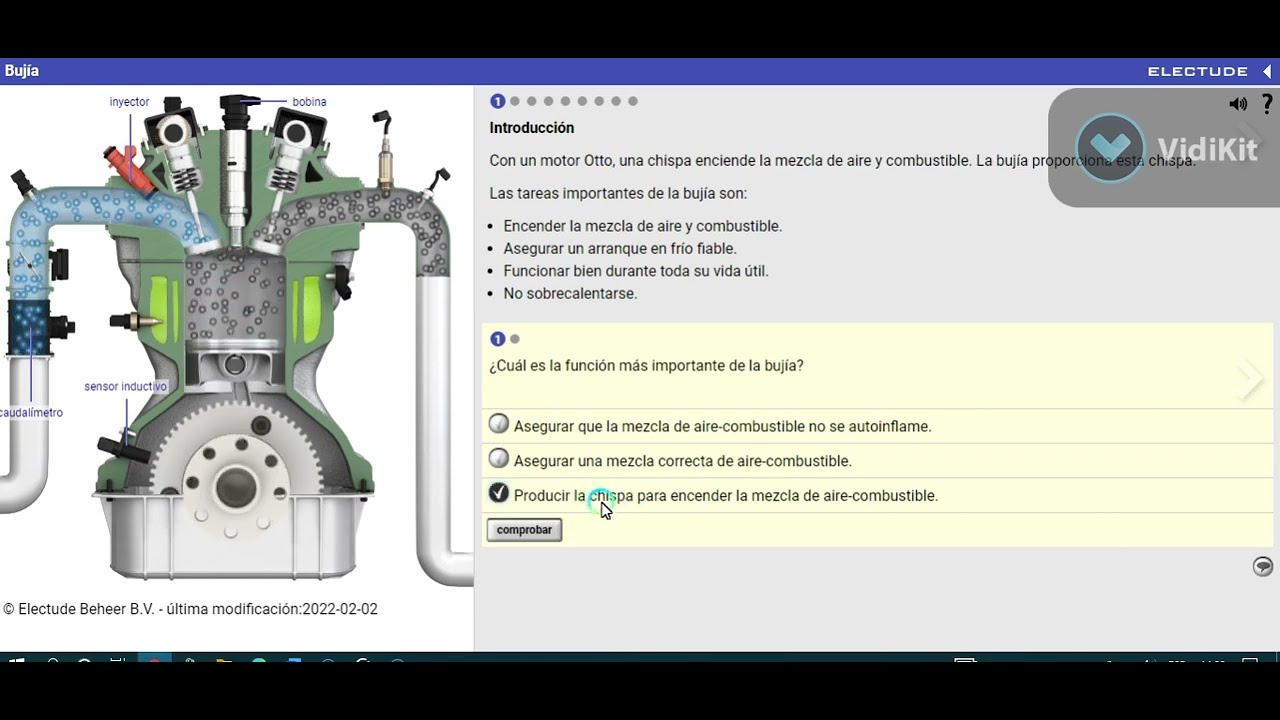Collapse panel using arrow beside ELECTUDE logo
This screenshot has height=720, width=1280.
point(1267,71)
